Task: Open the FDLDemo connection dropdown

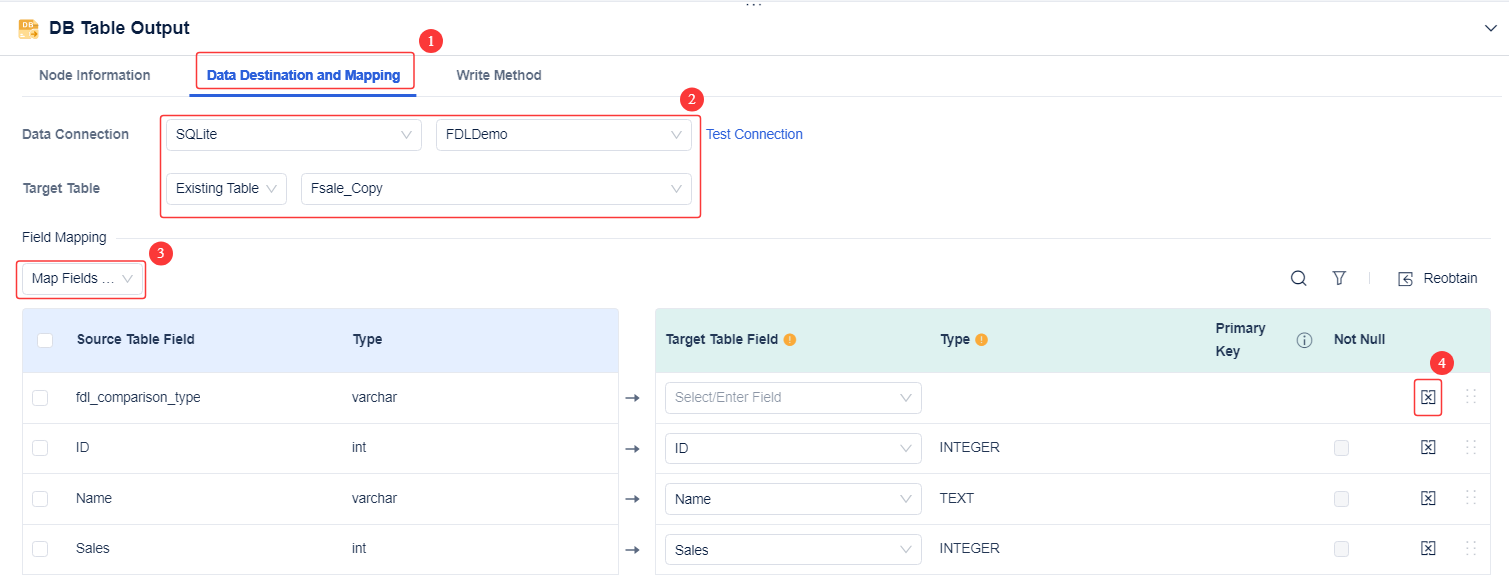Action: [564, 135]
